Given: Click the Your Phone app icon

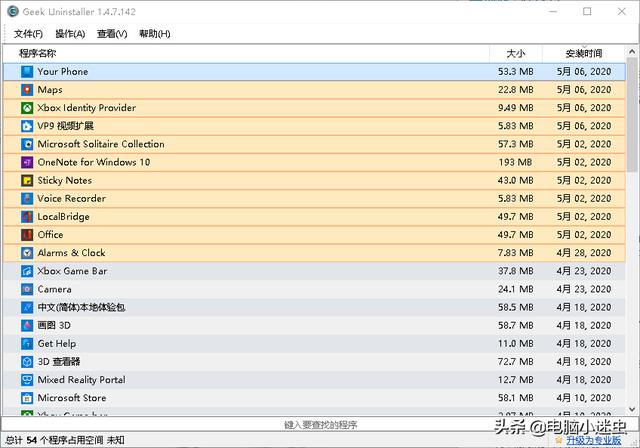Looking at the screenshot, I should pos(27,72).
